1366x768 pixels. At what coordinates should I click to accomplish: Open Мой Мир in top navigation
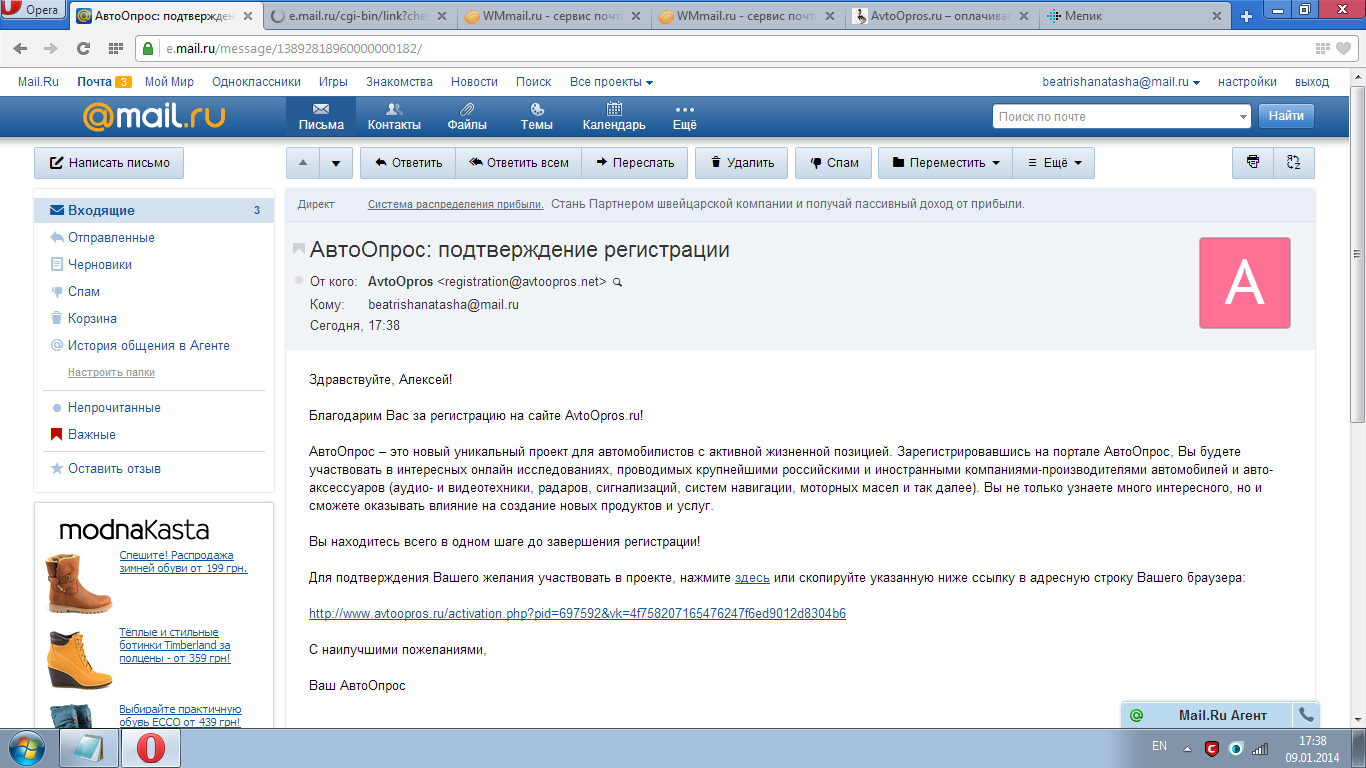point(169,82)
